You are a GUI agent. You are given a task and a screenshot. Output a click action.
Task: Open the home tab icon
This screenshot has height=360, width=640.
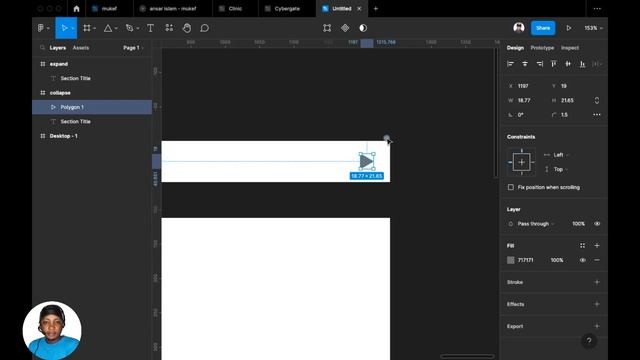pos(76,9)
